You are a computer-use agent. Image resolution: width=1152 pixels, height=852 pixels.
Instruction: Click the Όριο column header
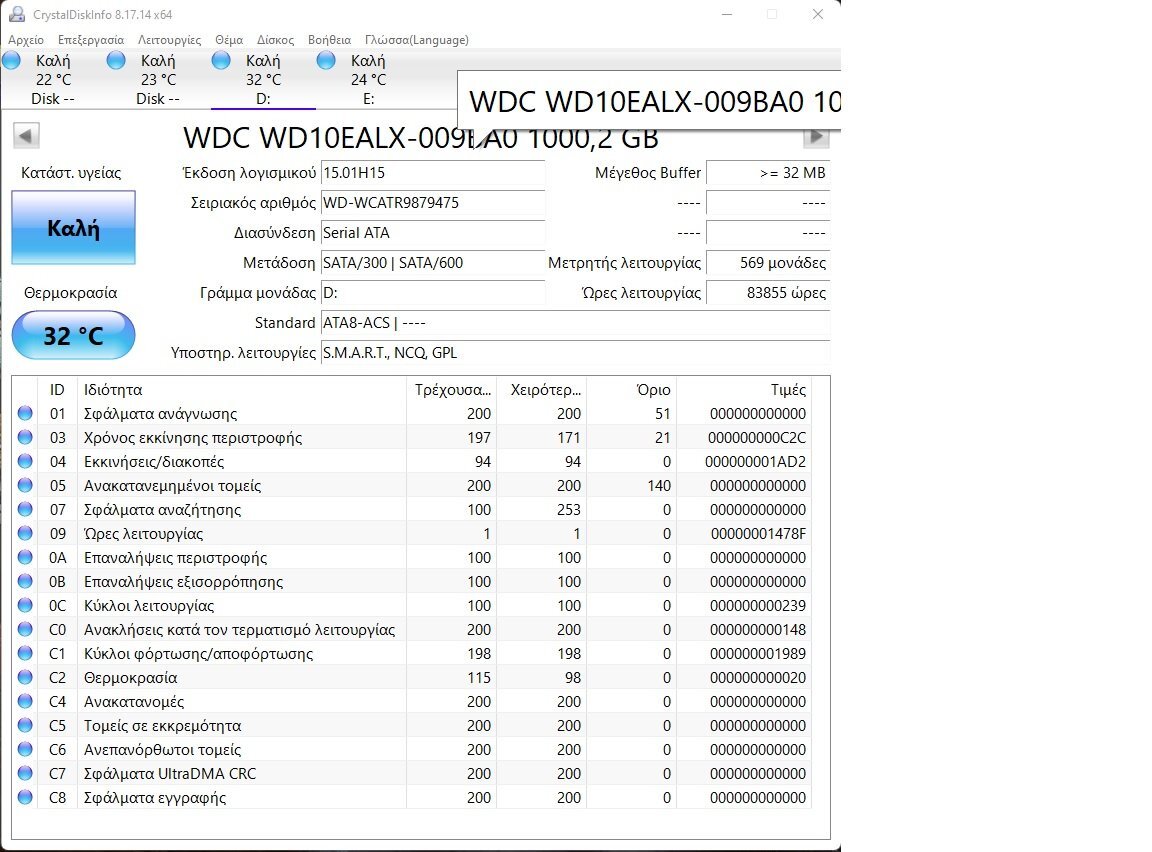[x=632, y=390]
